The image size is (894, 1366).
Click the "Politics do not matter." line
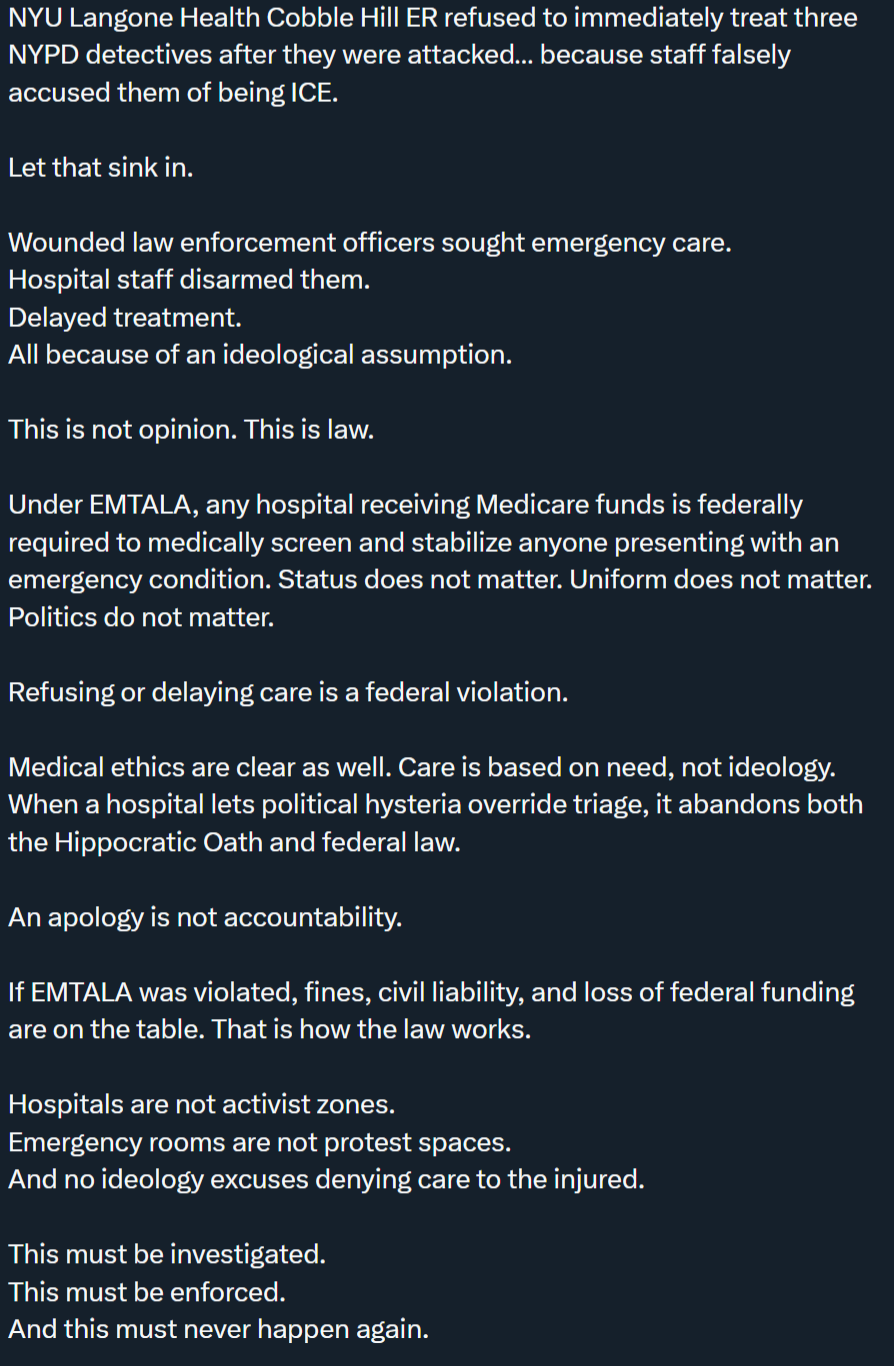[141, 617]
